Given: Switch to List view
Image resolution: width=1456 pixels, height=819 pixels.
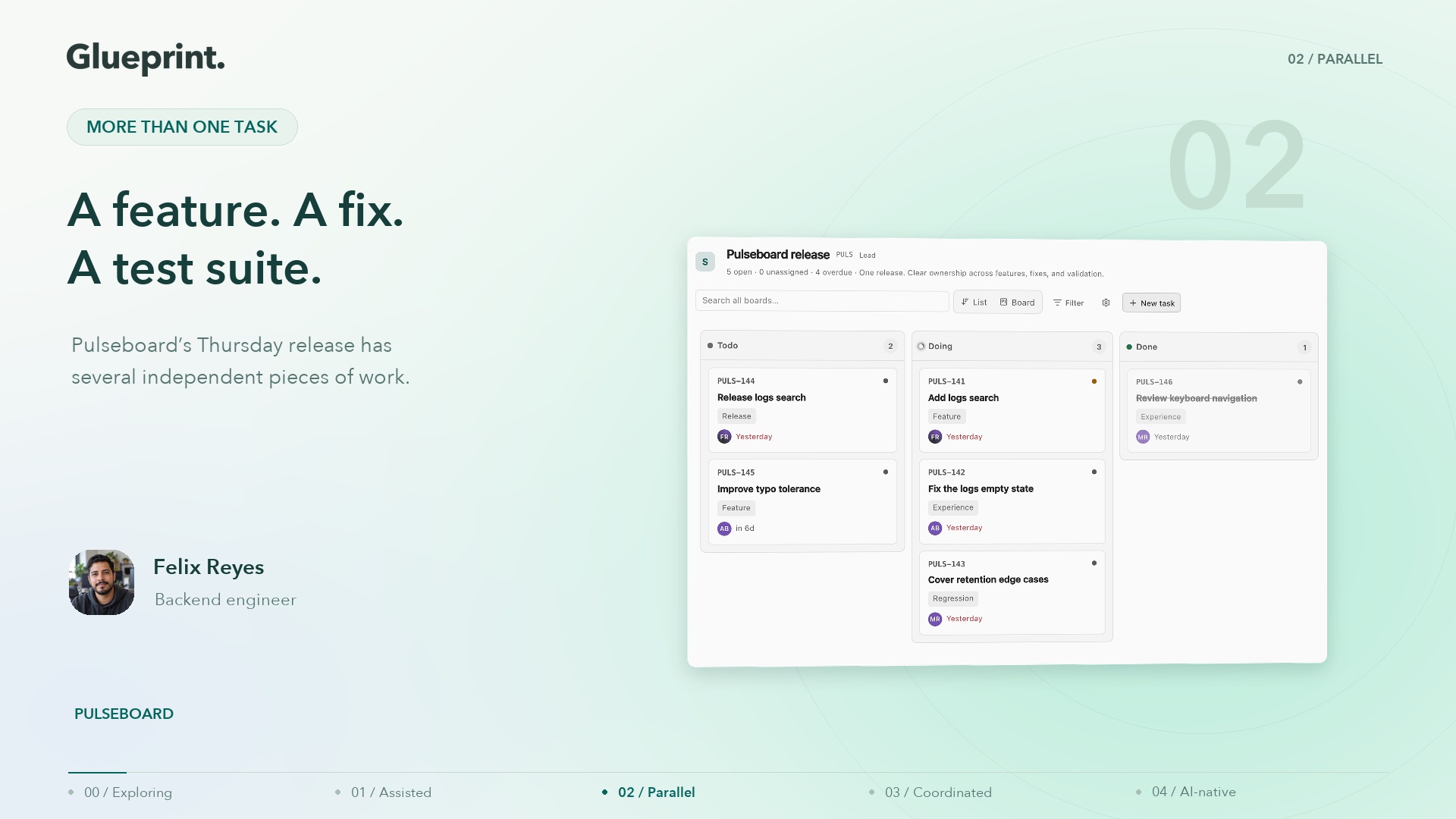Looking at the screenshot, I should 974,302.
